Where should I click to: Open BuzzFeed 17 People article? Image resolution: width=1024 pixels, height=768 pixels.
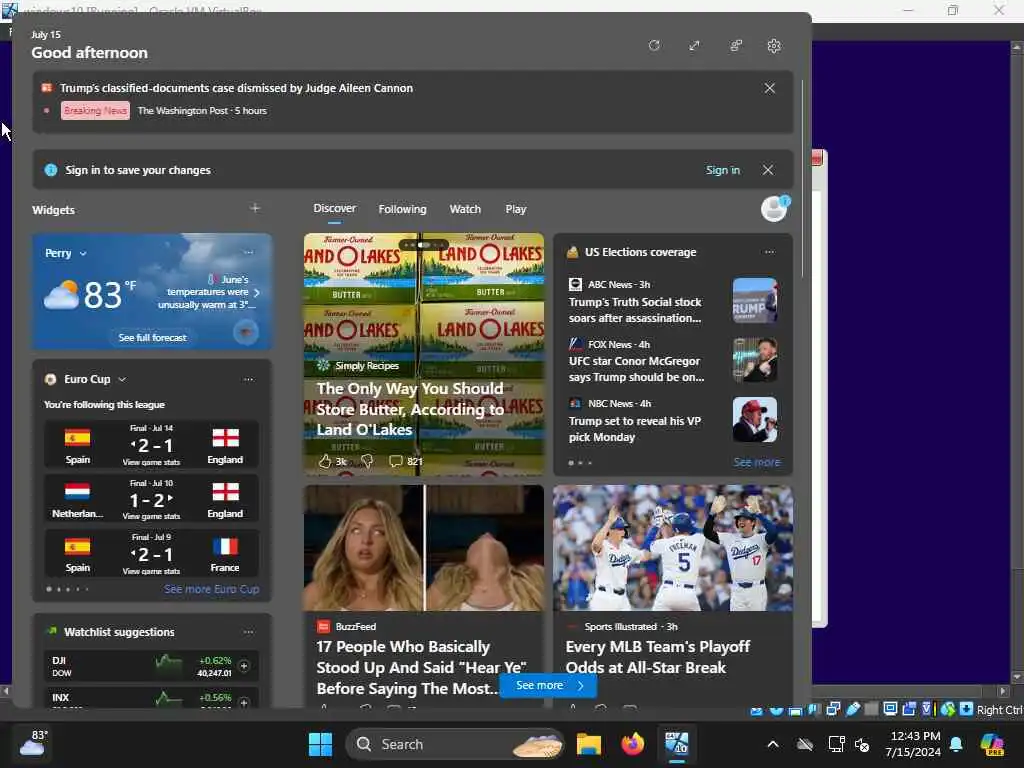422,667
